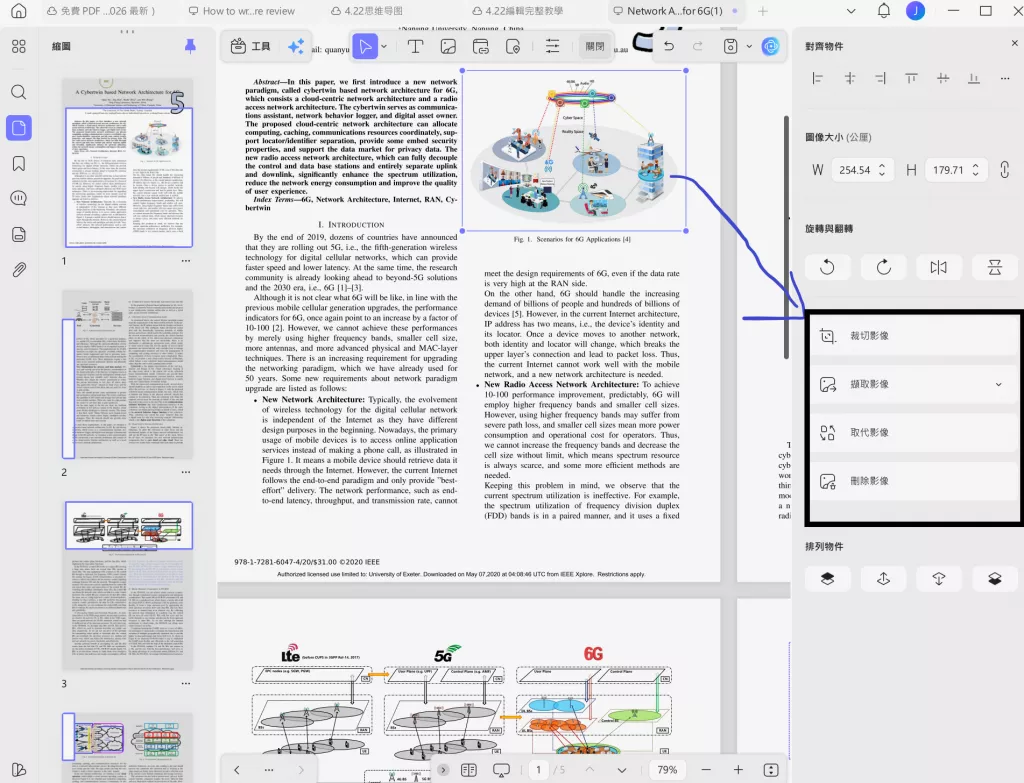The width and height of the screenshot is (1024, 783).
Task: Toggle the pin on thumbnail panel
Action: click(x=190, y=46)
